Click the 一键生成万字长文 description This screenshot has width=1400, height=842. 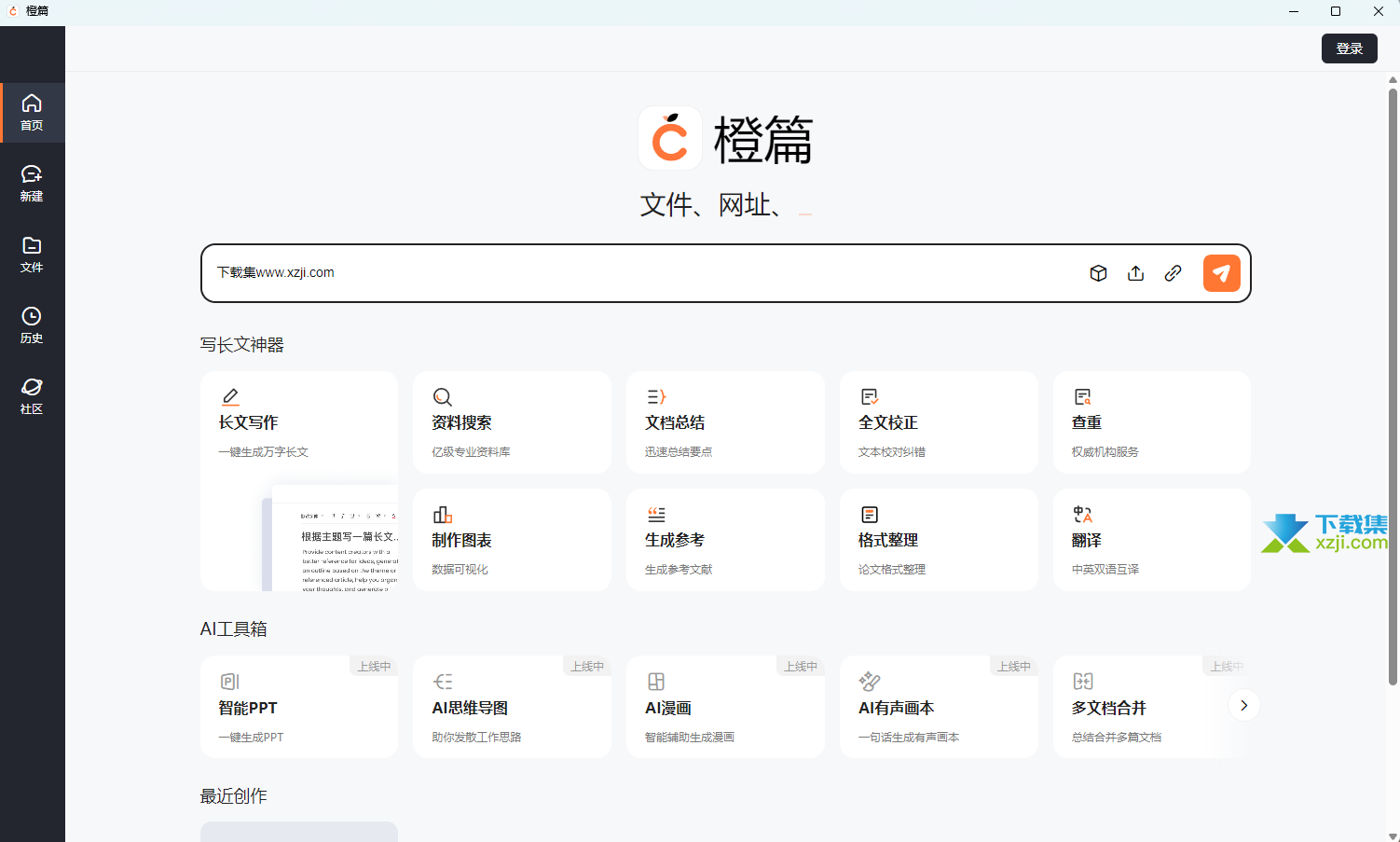pos(264,452)
